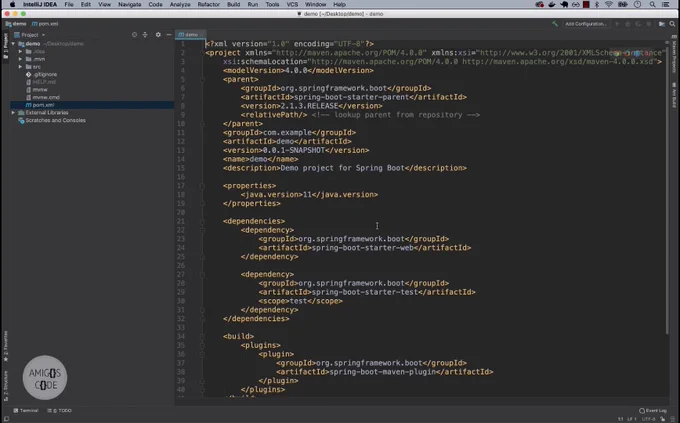Screen dimensions: 680x423
Task: Click the LF line separator in status bar
Action: coord(632,419)
